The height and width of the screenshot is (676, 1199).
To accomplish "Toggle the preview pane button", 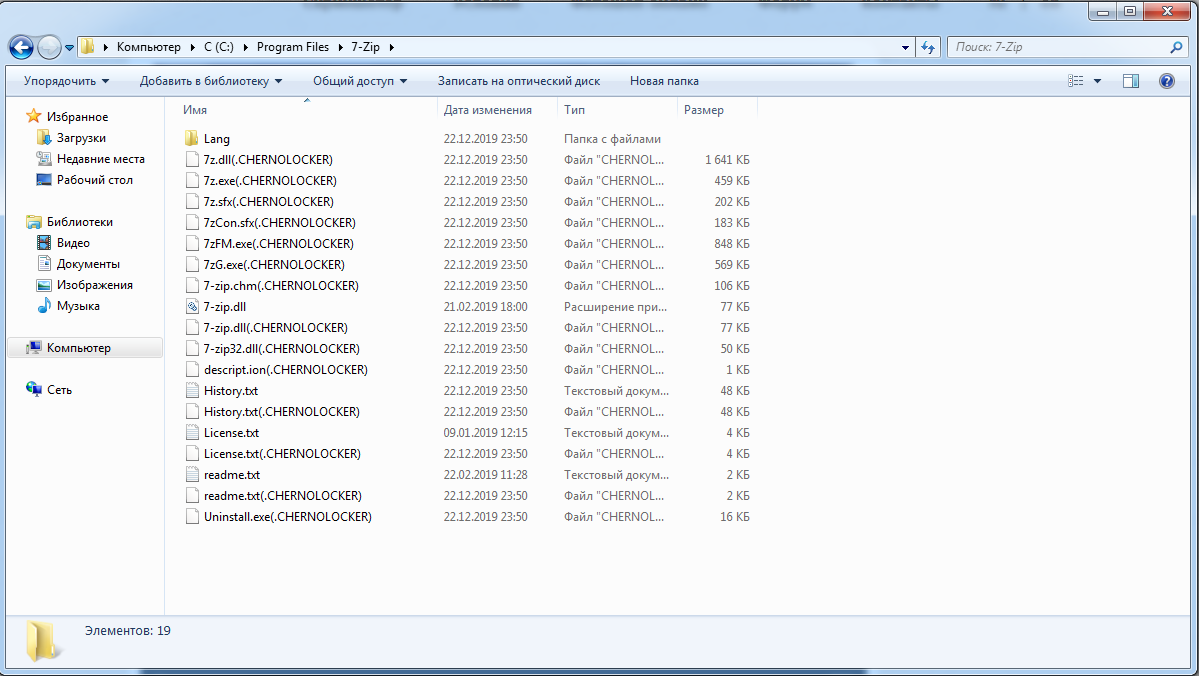I will coord(1131,81).
